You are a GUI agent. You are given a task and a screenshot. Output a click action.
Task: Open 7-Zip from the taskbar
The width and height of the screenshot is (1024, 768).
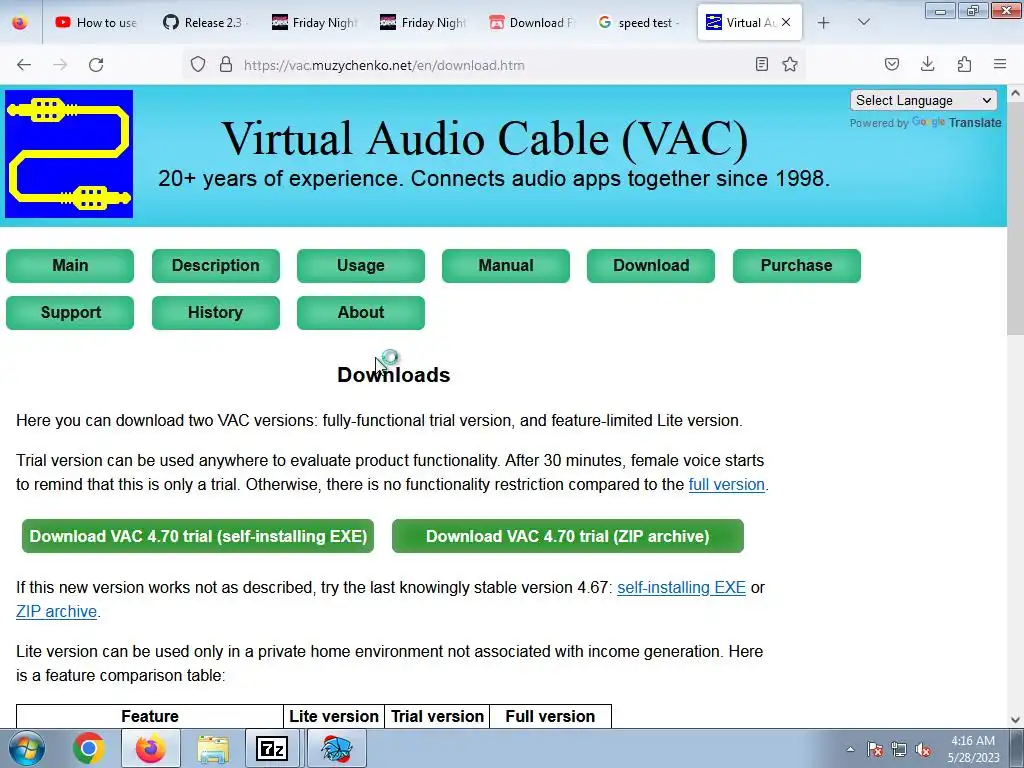coord(272,748)
